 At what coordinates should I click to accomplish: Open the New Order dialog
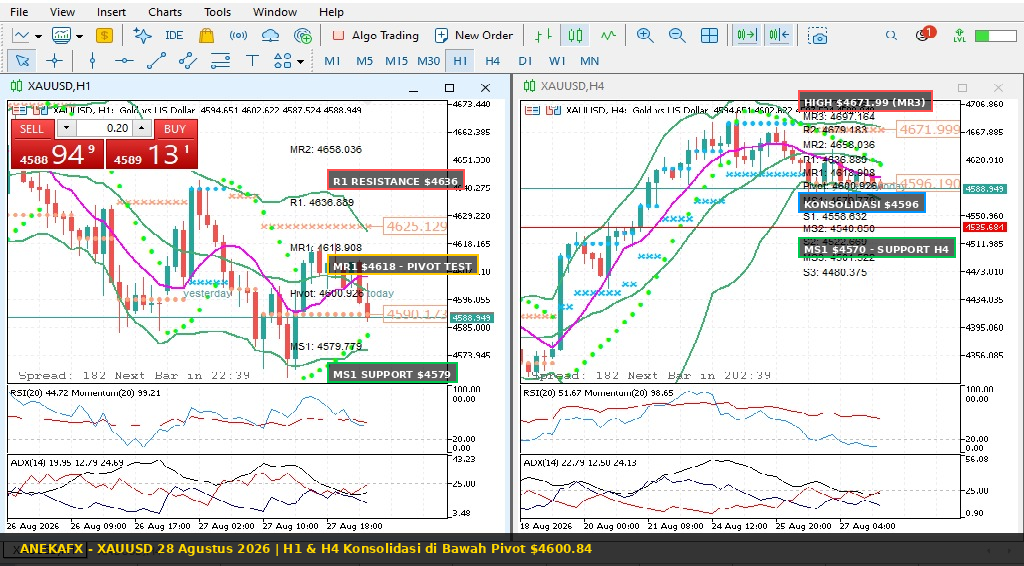(x=474, y=35)
